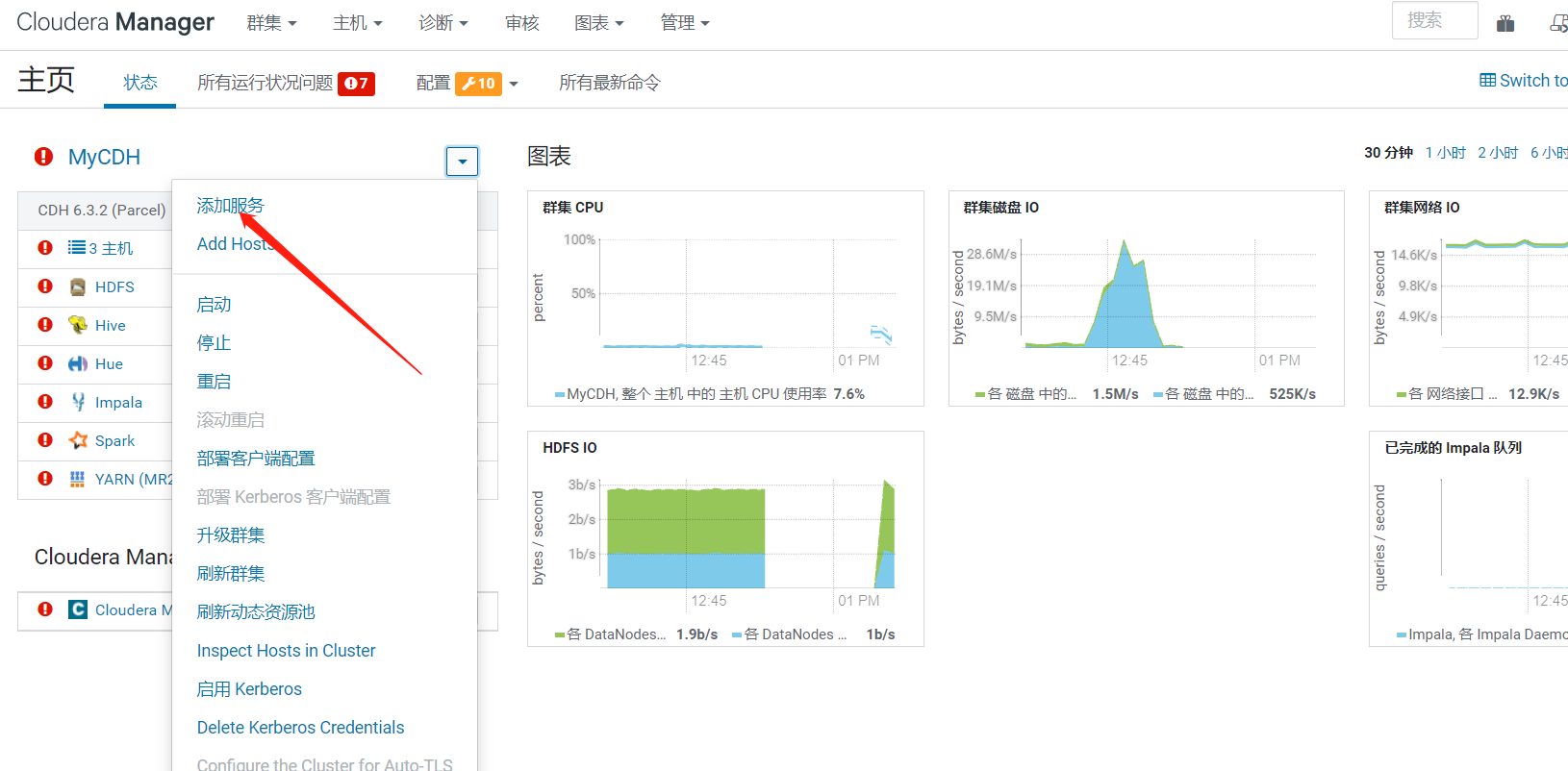
Task: Choose 重启 in the cluster menu
Action: [214, 382]
